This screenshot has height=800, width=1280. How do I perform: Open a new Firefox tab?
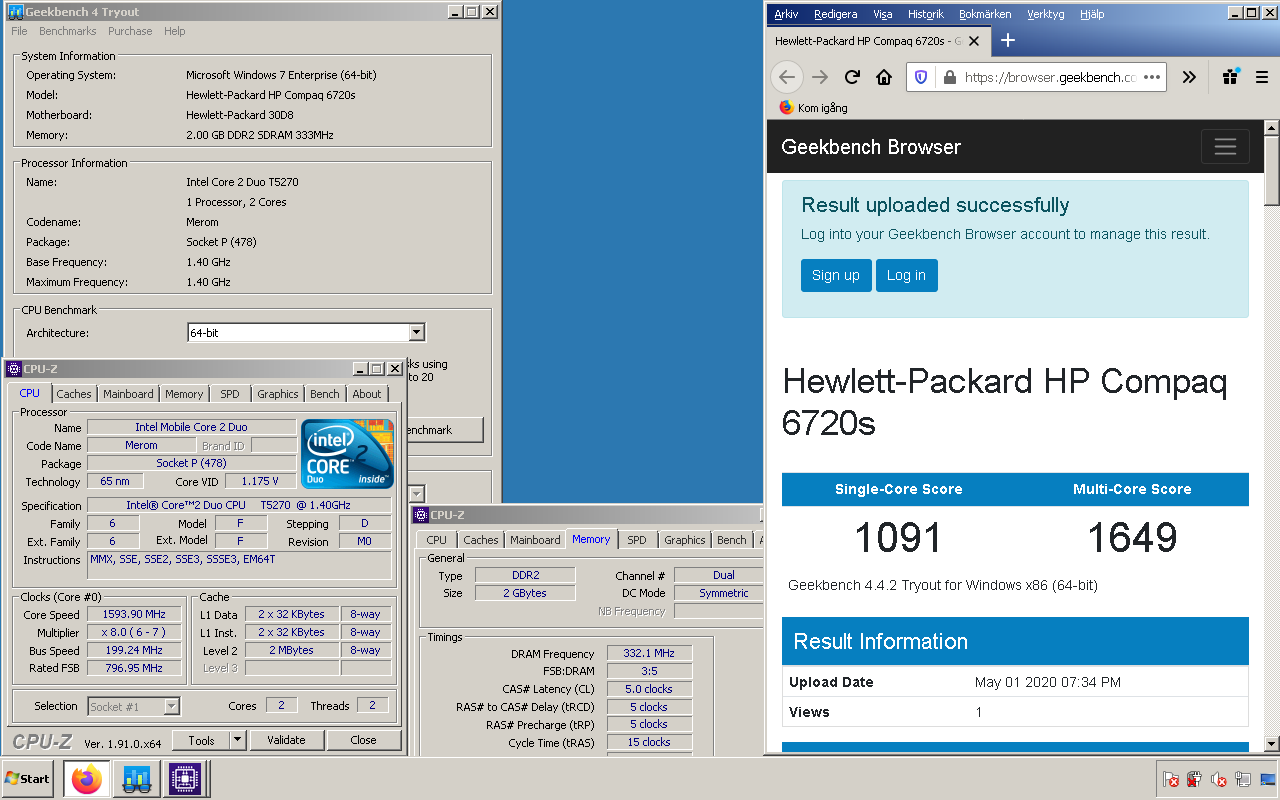[1008, 40]
